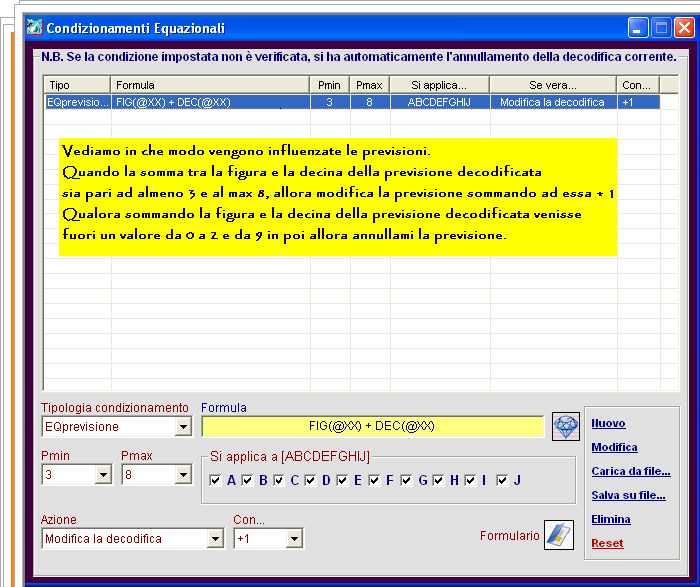Image resolution: width=700 pixels, height=587 pixels.
Task: Sort by the Formula column header
Action: [210, 85]
